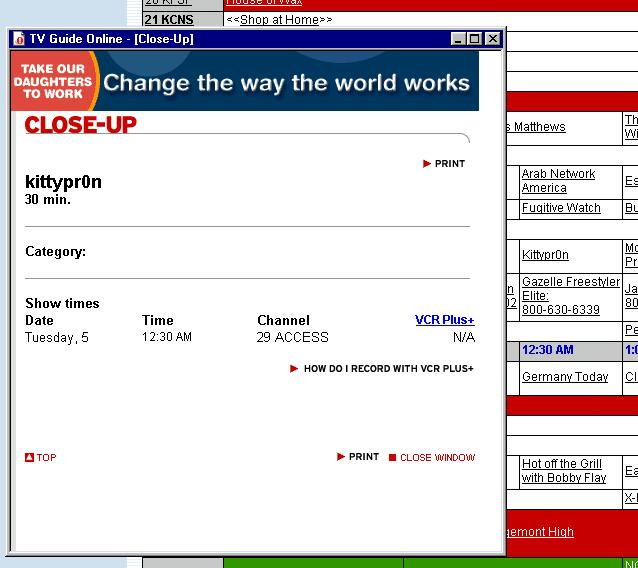Open Hot off the Grill with Bobby Flay
638x568 pixels.
pos(564,471)
